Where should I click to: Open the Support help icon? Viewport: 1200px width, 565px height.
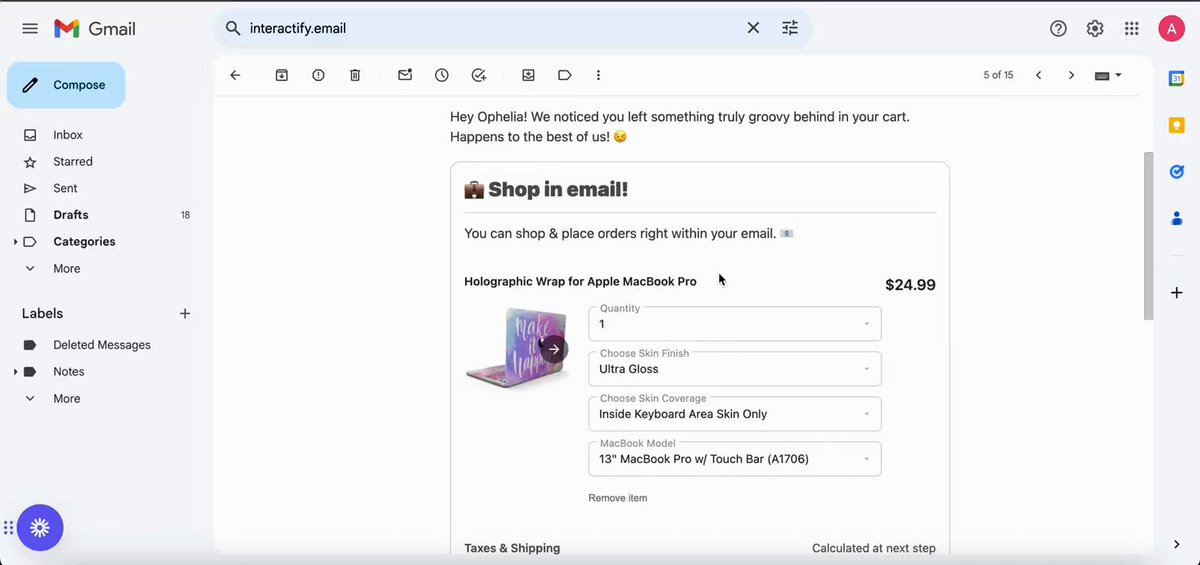tap(1058, 28)
